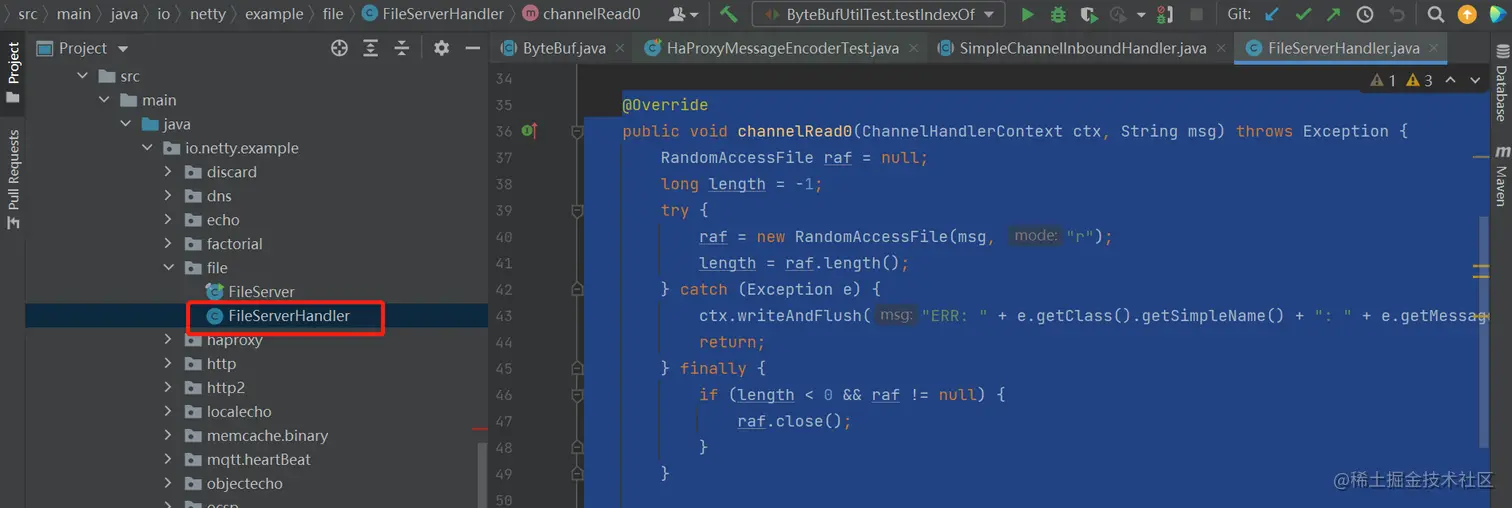Click the Build project hammer icon

729,14
